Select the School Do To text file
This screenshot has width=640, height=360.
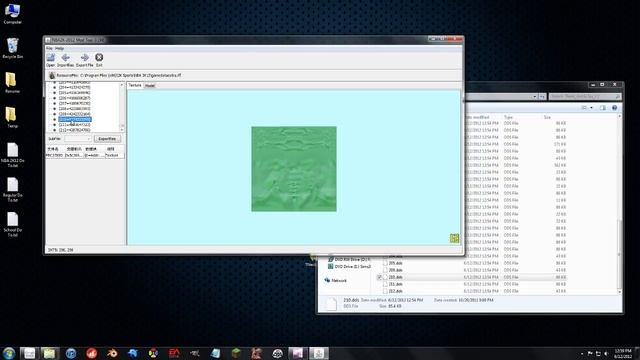pos(13,224)
